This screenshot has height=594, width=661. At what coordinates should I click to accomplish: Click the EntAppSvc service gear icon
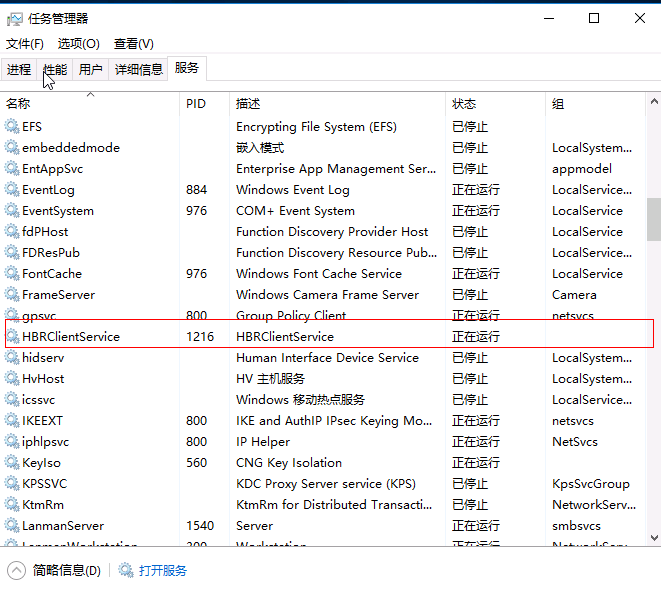point(12,168)
